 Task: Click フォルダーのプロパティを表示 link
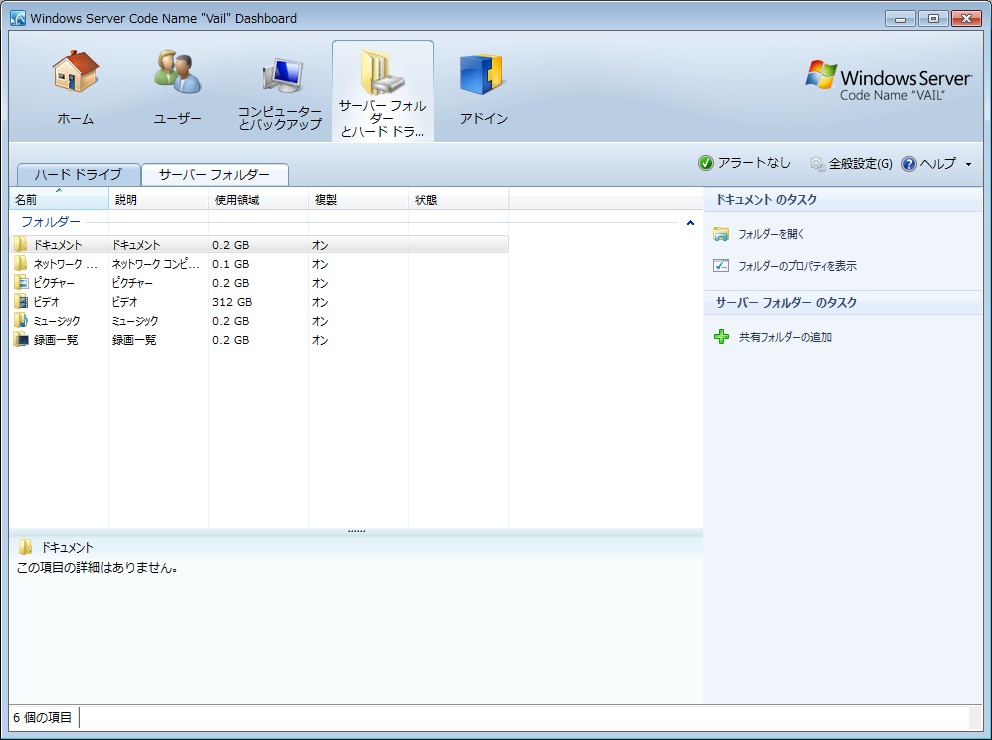pos(797,266)
